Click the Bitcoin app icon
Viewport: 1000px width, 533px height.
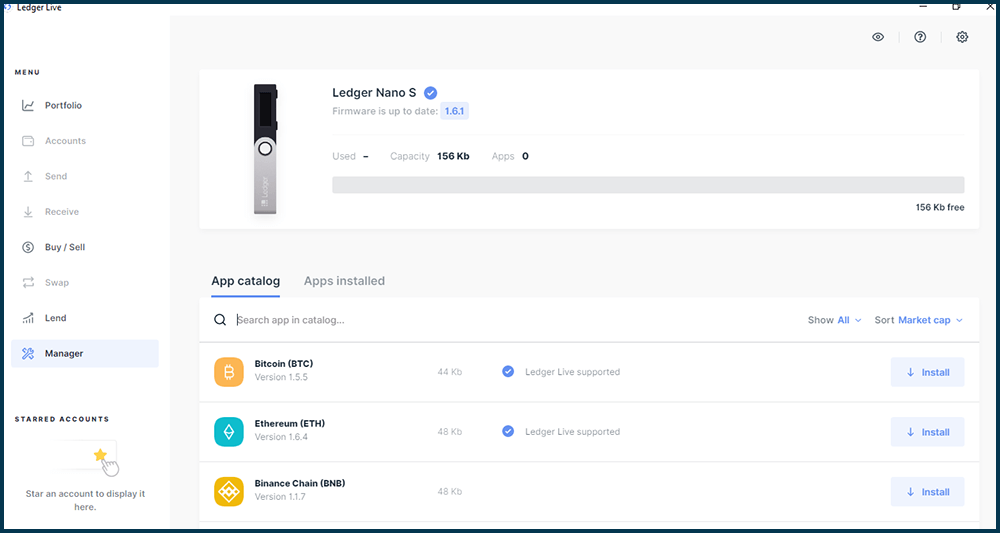[x=229, y=372]
